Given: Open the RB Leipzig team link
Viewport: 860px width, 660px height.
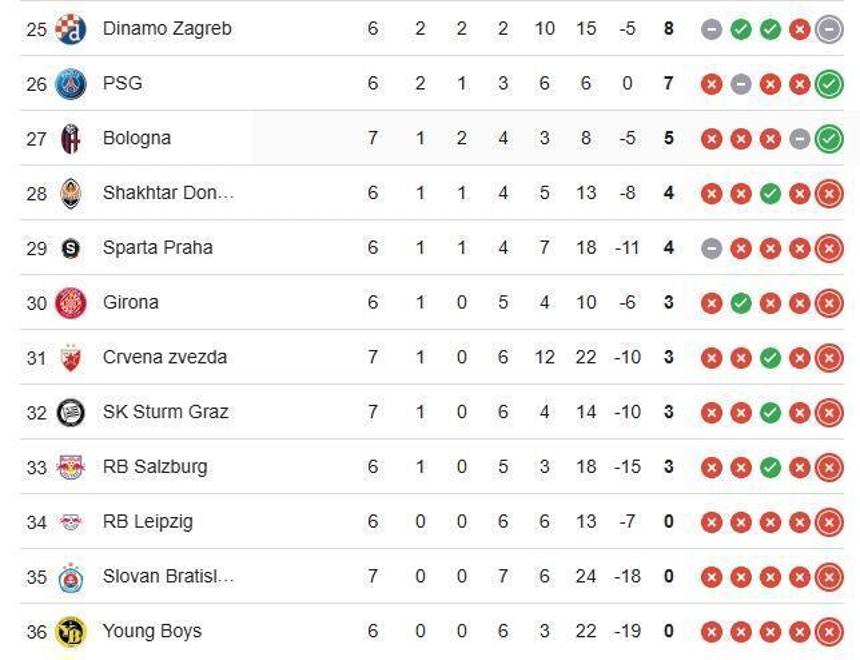Looking at the screenshot, I should point(148,522).
